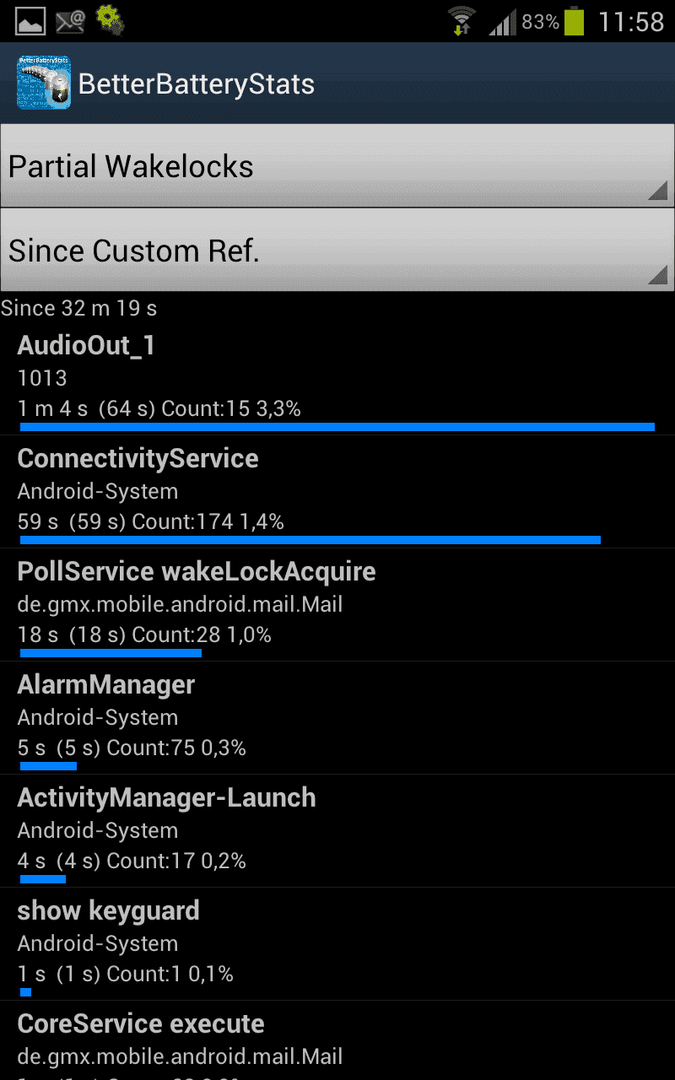Tap the battery level icon
Screen dimensions: 675x1080
click(x=574, y=21)
